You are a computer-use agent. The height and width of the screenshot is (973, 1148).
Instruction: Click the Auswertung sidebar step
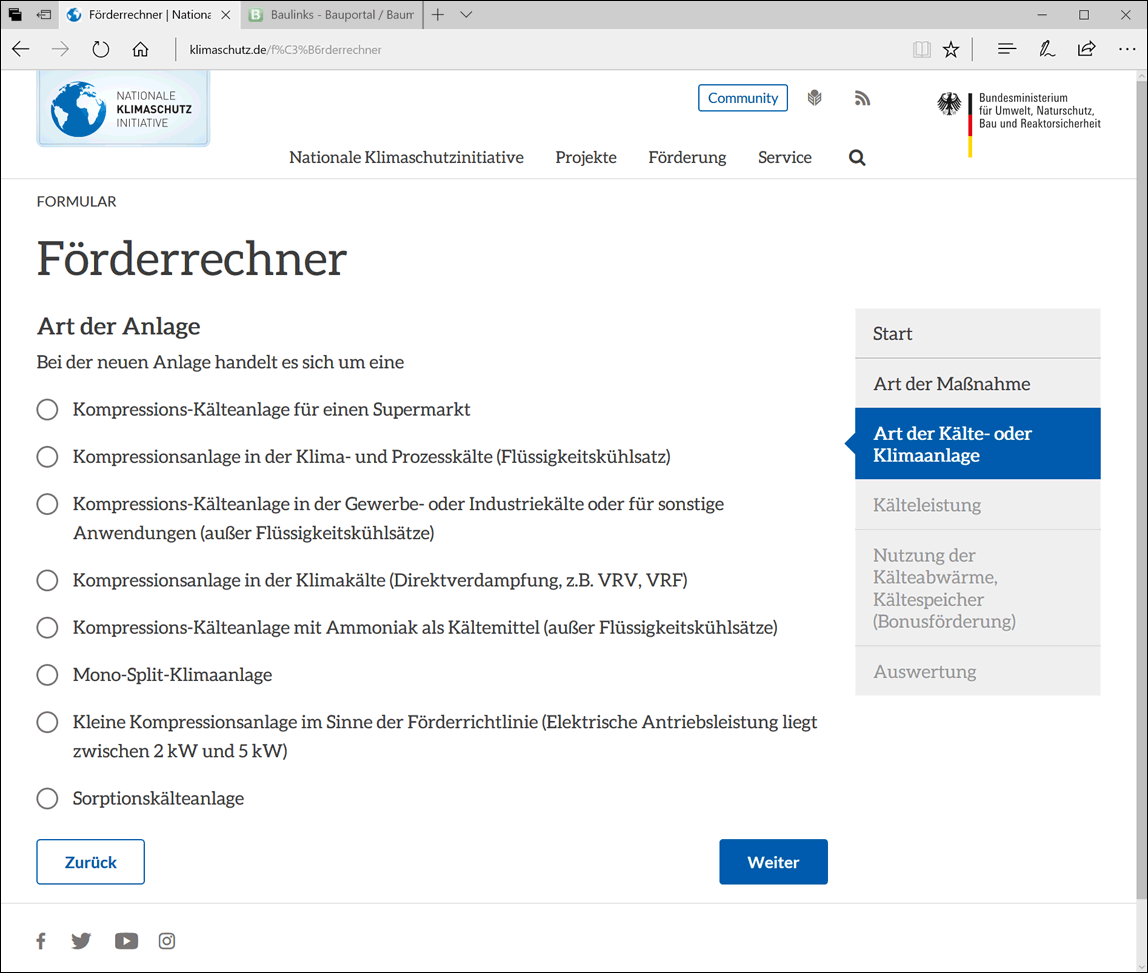point(977,671)
